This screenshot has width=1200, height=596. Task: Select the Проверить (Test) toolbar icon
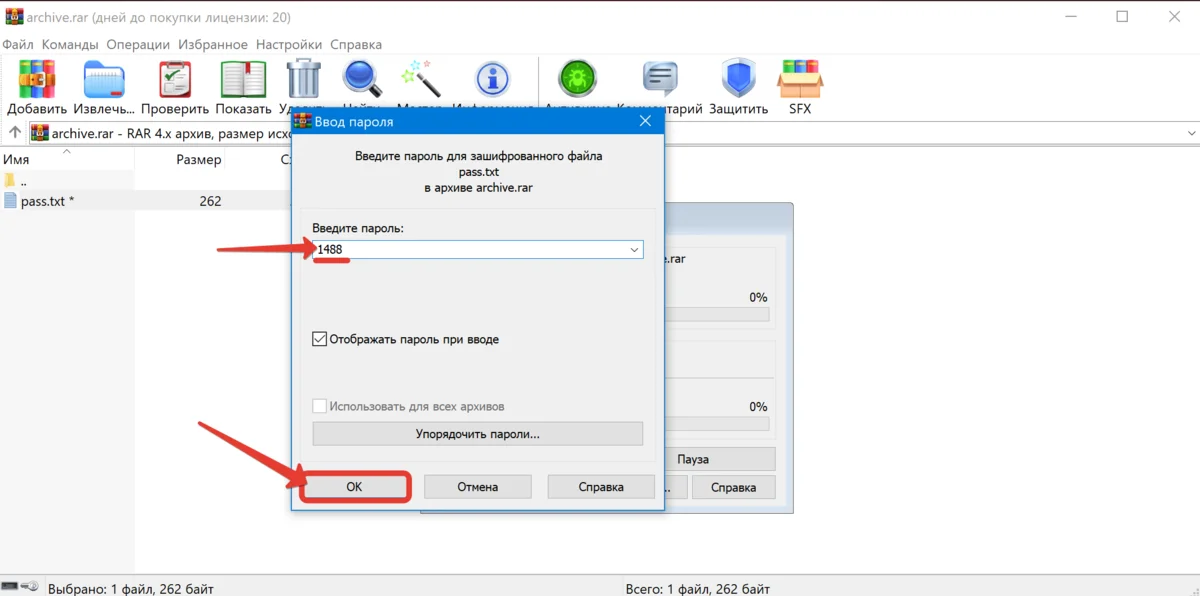(175, 80)
